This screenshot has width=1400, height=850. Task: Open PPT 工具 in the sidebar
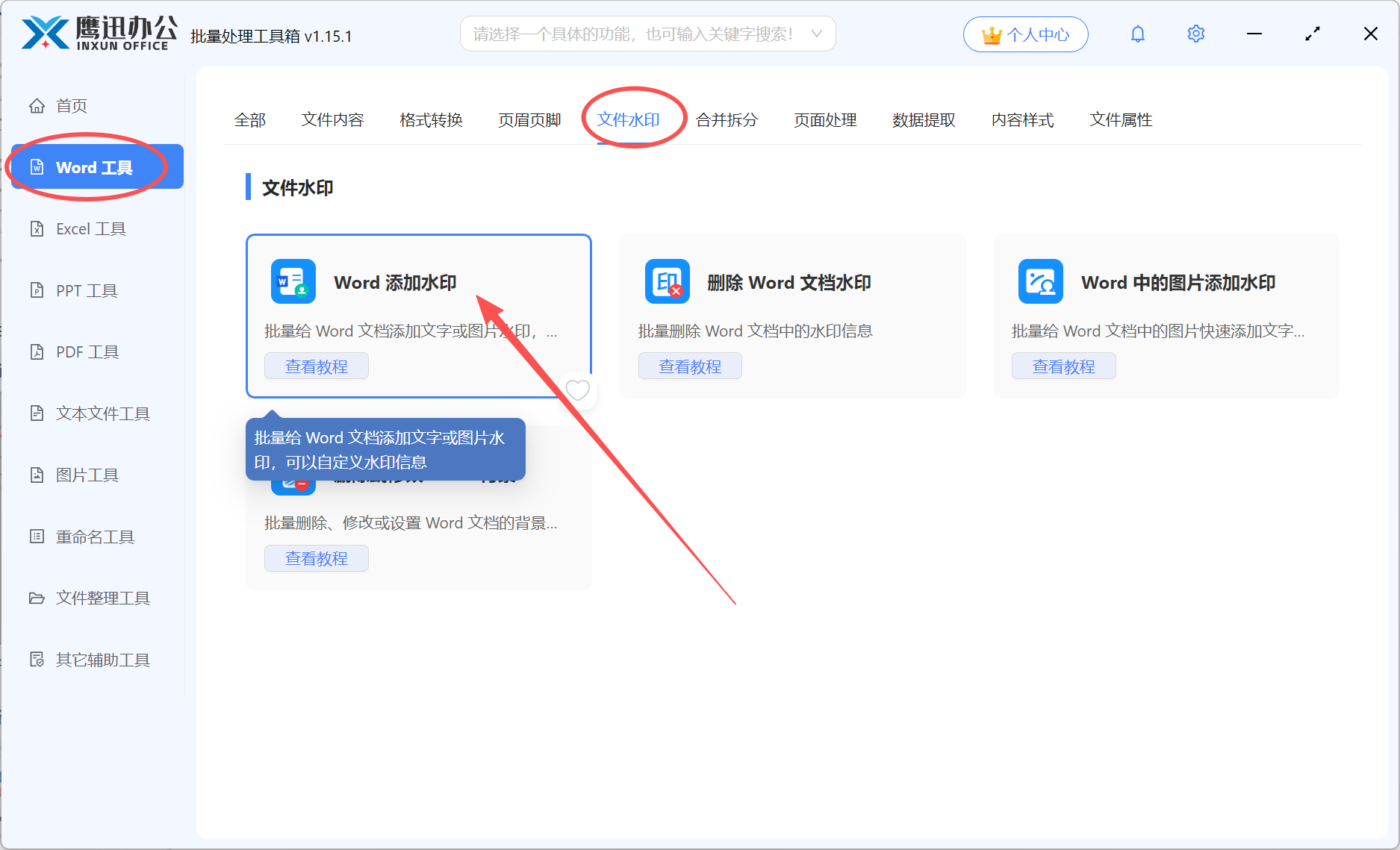tap(98, 290)
